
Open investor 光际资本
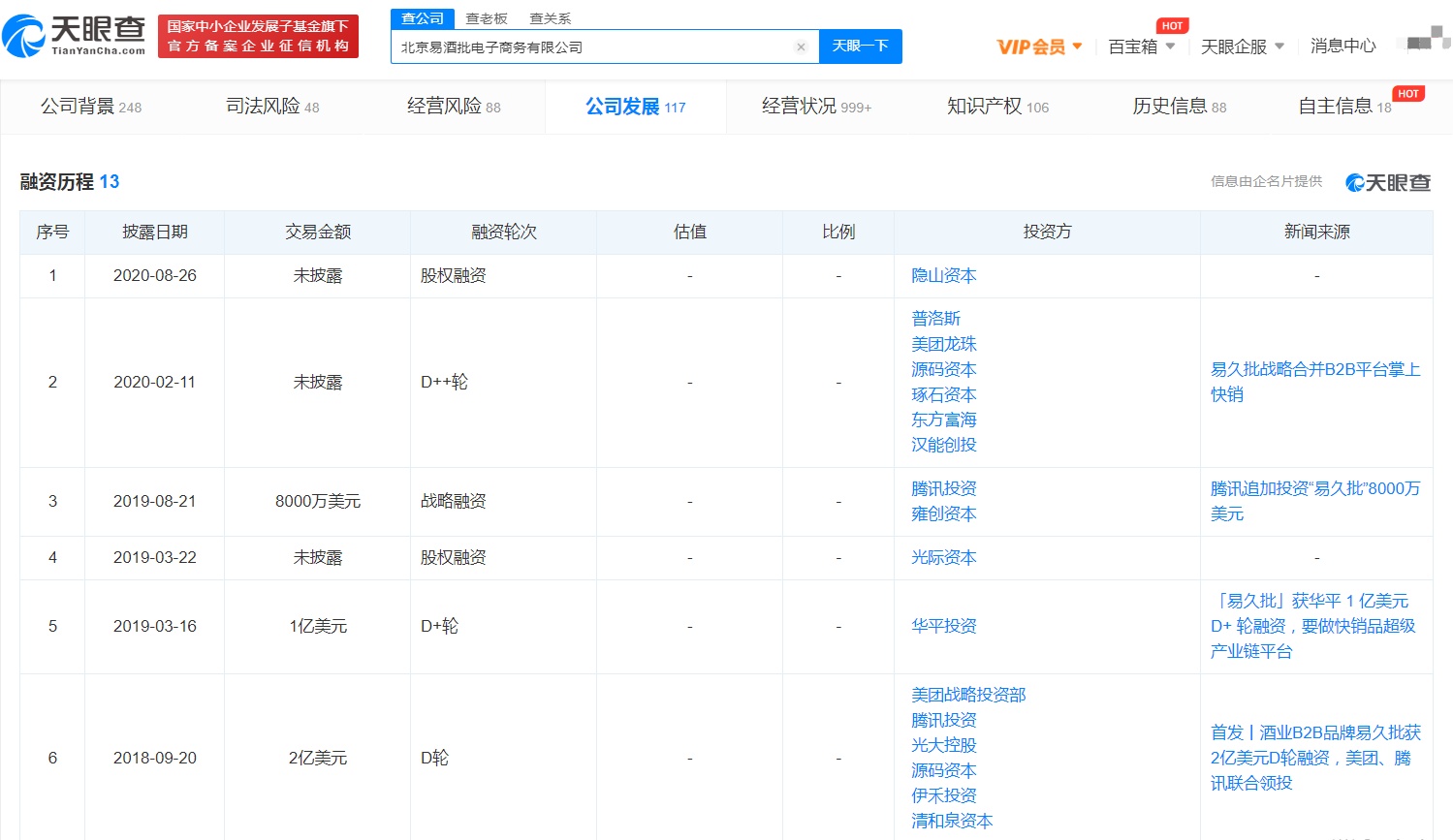coord(943,558)
